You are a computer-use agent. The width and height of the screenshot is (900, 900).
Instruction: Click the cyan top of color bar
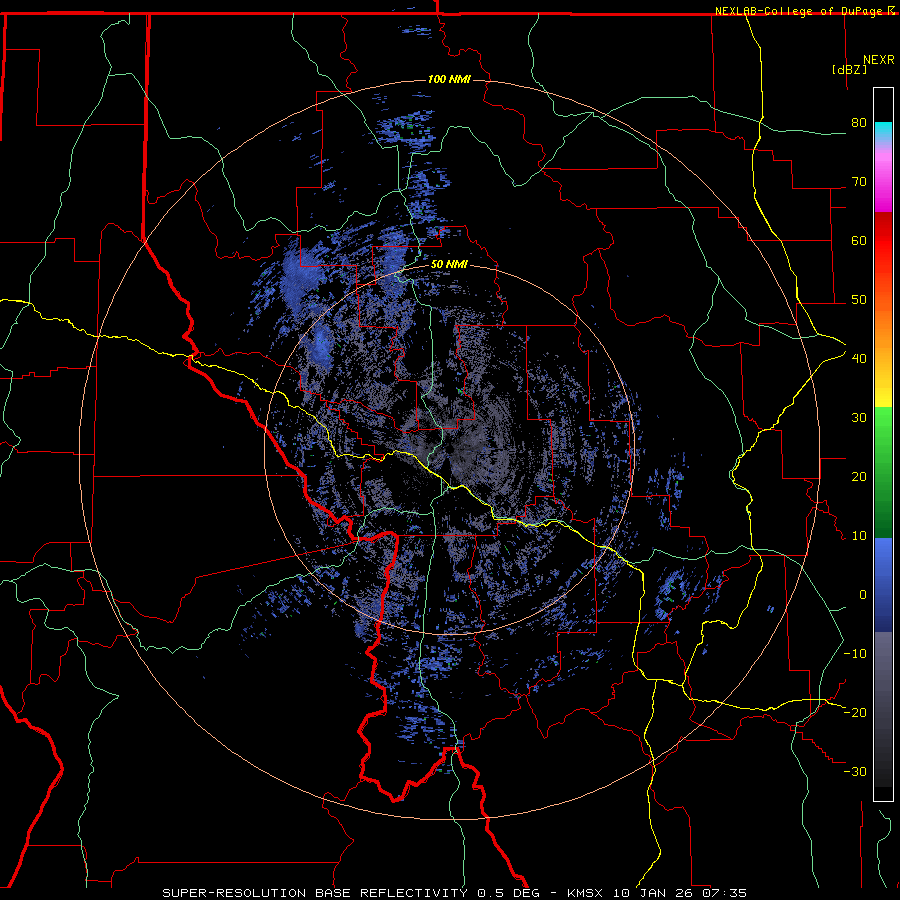pyautogui.click(x=883, y=131)
